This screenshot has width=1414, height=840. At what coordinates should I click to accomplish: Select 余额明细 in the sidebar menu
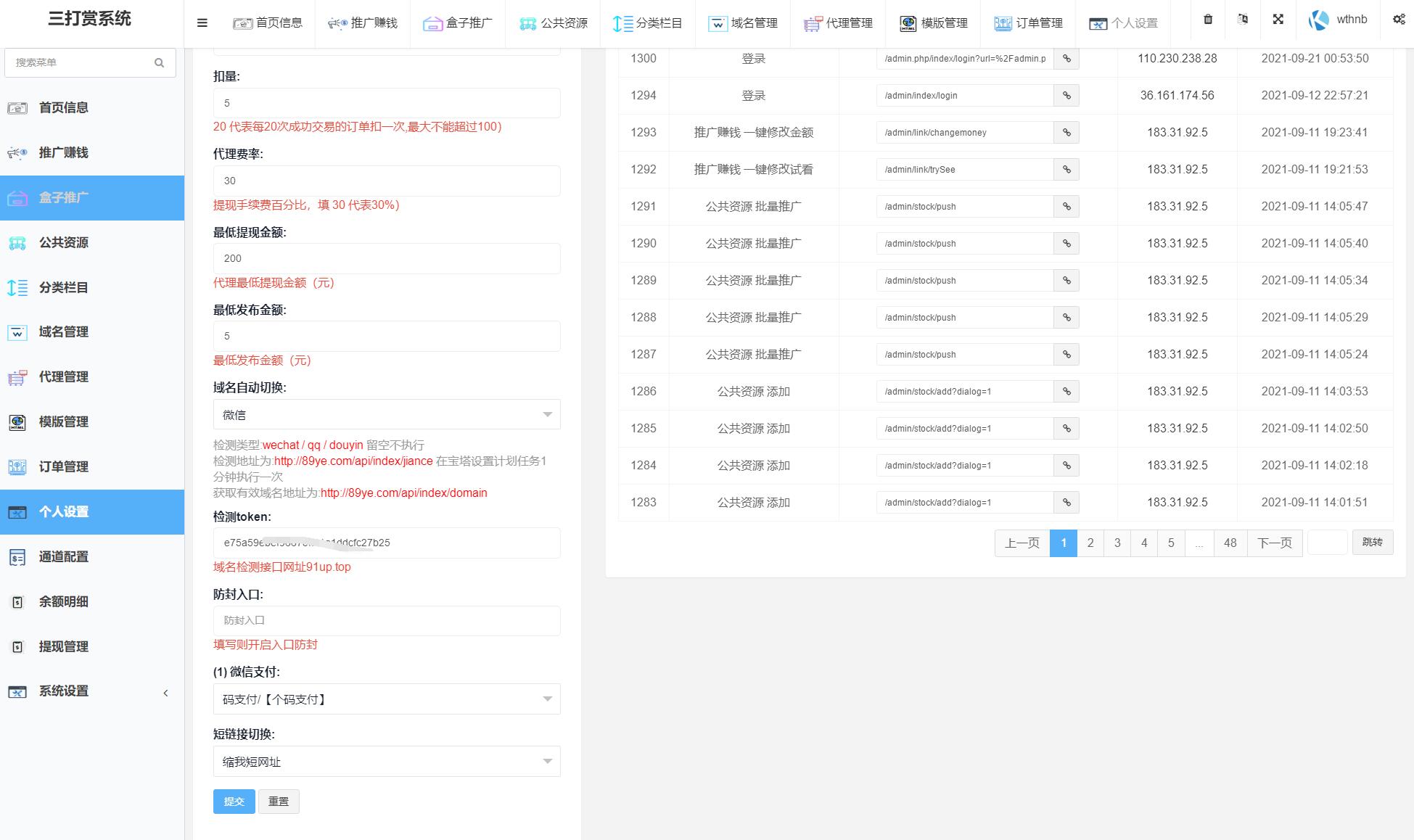coord(64,601)
